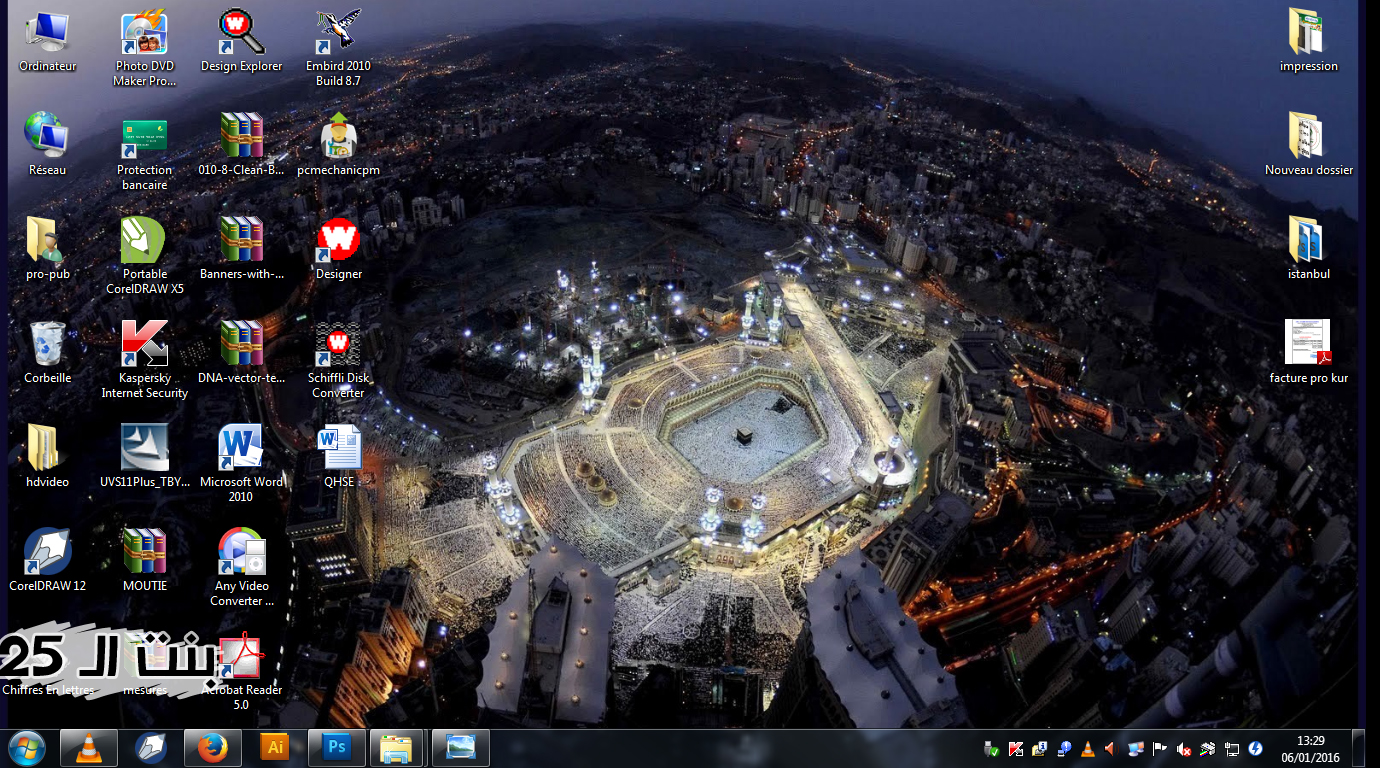Open the Windows Start menu
The height and width of the screenshot is (768, 1380).
27,748
